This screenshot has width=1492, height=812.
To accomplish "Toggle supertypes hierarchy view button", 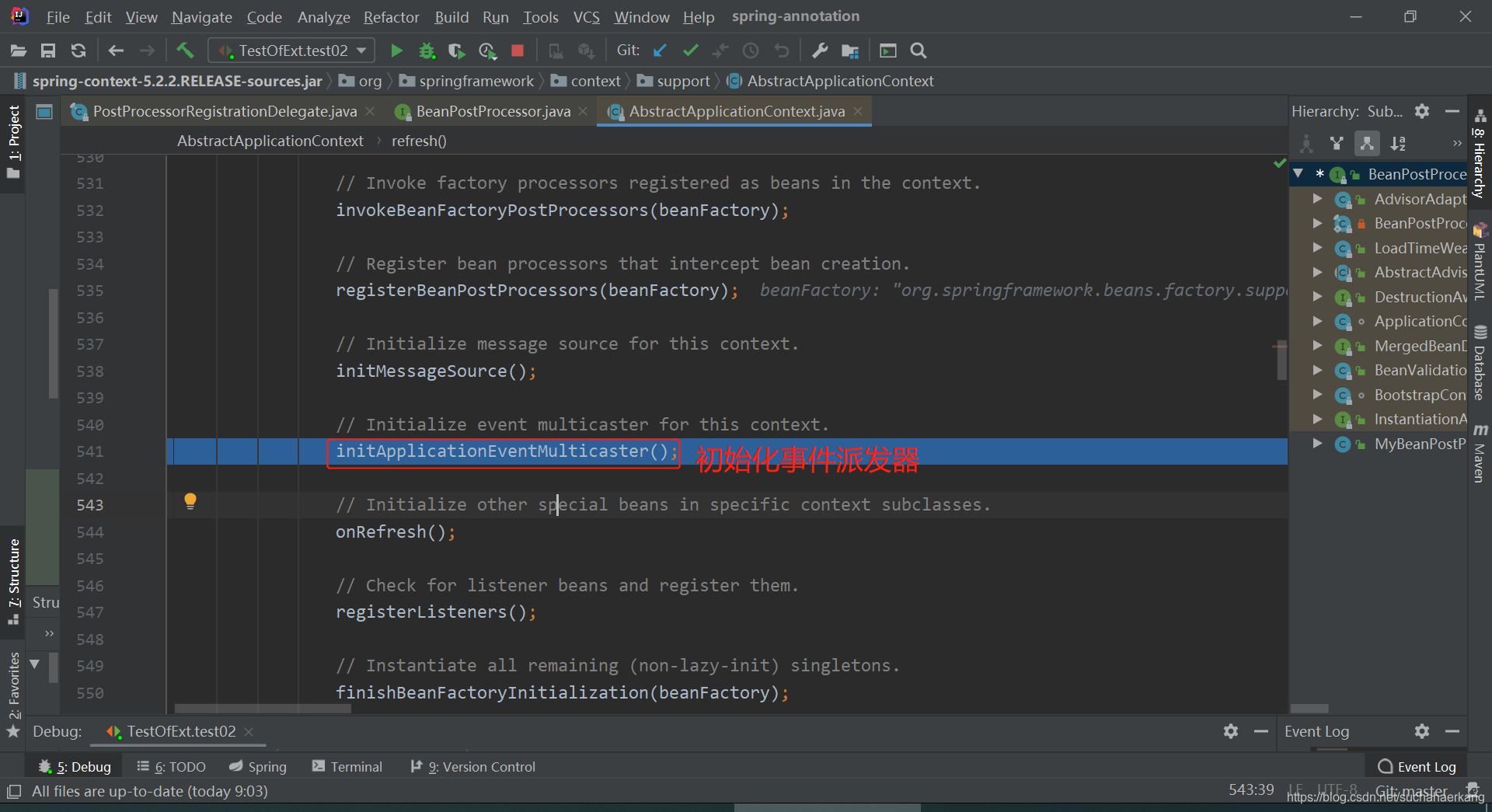I will [1337, 143].
